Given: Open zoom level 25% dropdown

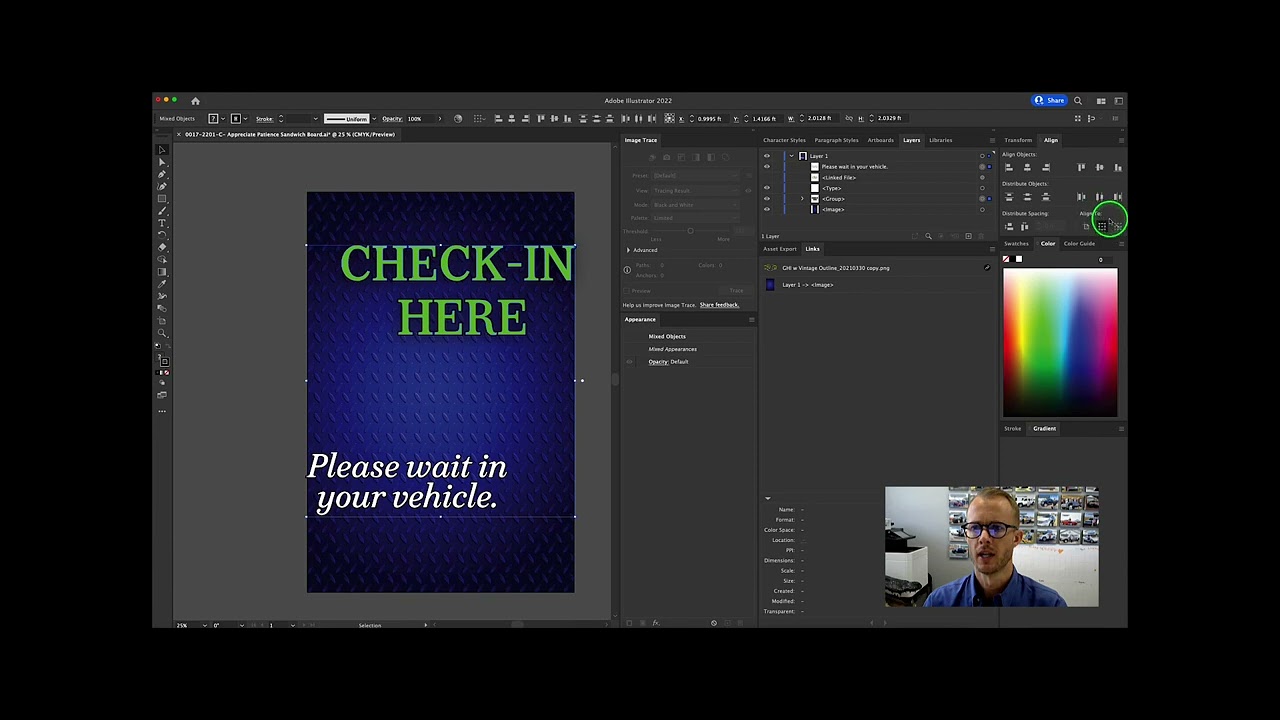Looking at the screenshot, I should (204, 626).
